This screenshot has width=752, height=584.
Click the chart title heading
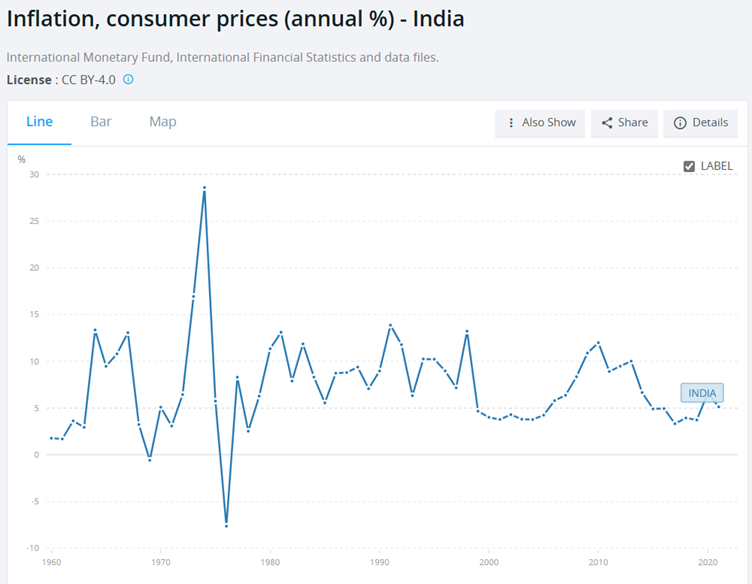tap(235, 19)
